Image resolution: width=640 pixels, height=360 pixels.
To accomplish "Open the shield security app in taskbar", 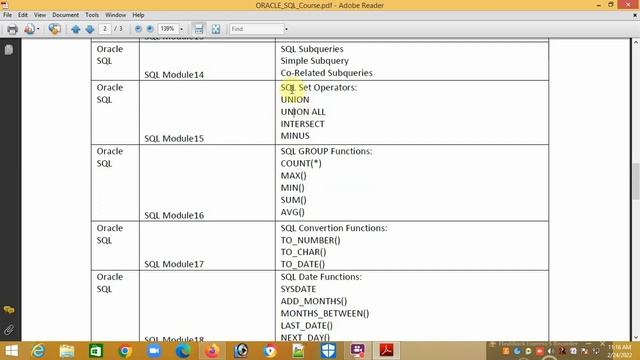I will coord(328,351).
